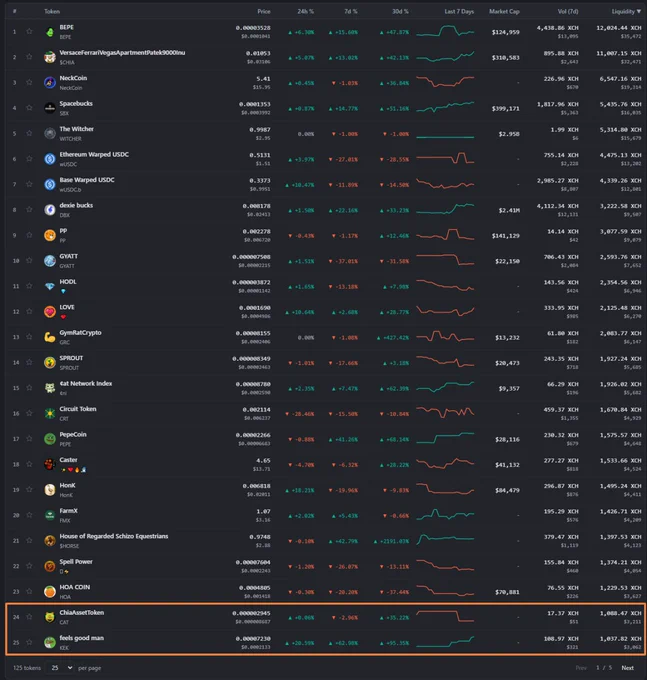The width and height of the screenshot is (647, 680).
Task: Sort table by Market Cap column
Action: pos(504,12)
